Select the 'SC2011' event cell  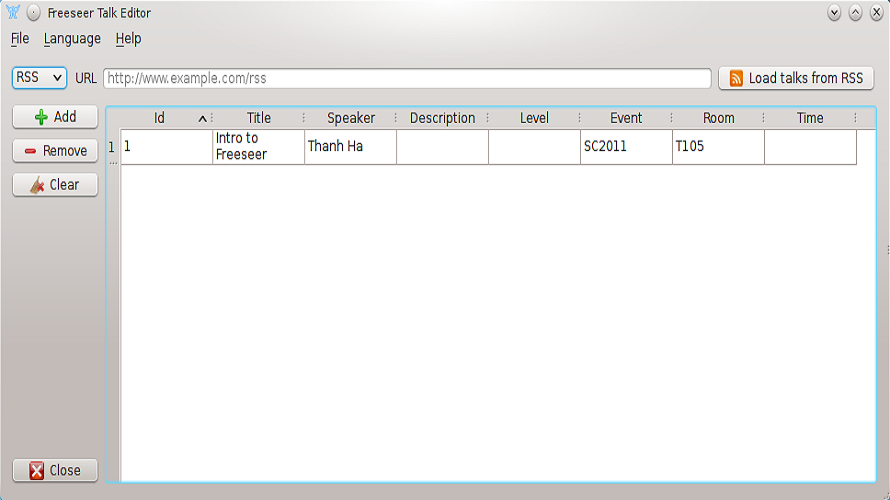[x=626, y=146]
